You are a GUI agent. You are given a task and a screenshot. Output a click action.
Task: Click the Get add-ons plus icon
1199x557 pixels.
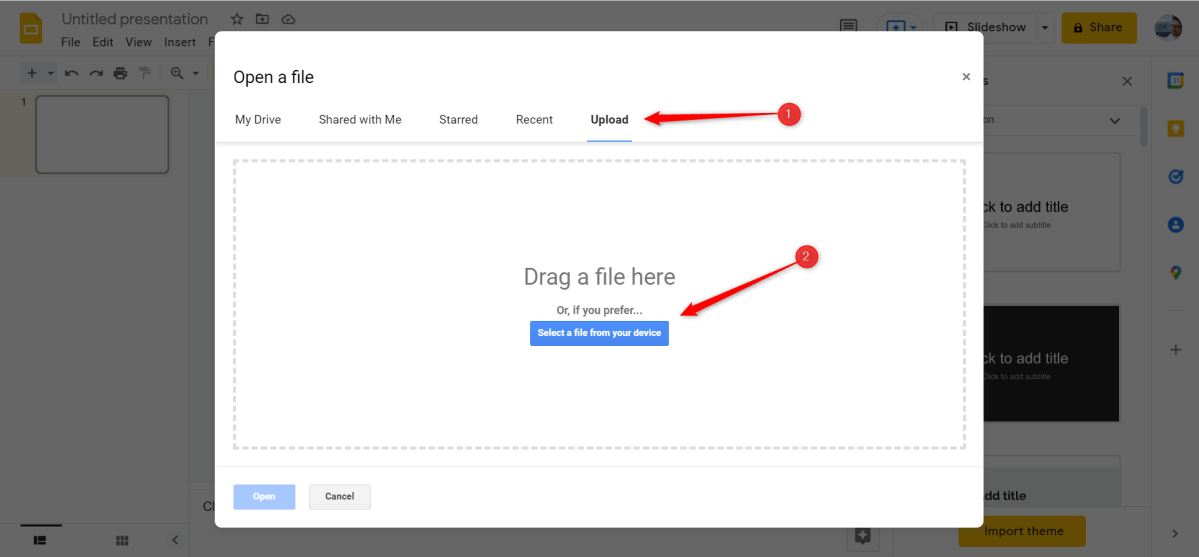pyautogui.click(x=1175, y=350)
